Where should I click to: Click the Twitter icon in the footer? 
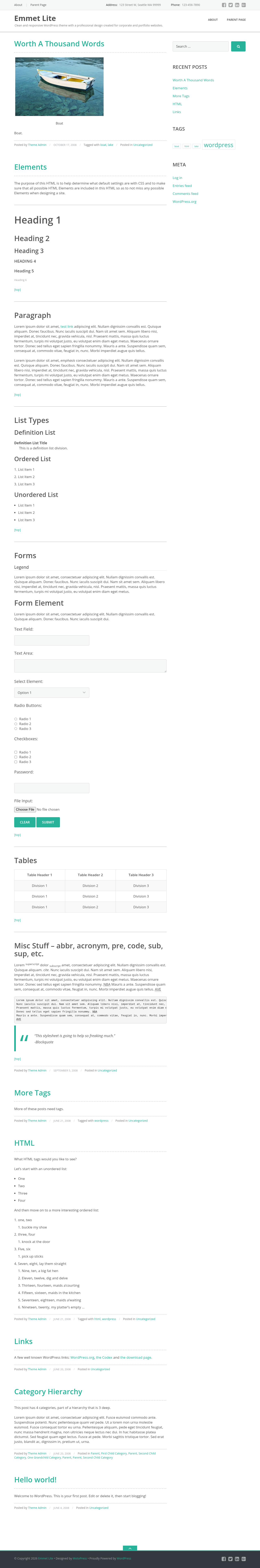tap(230, 1559)
